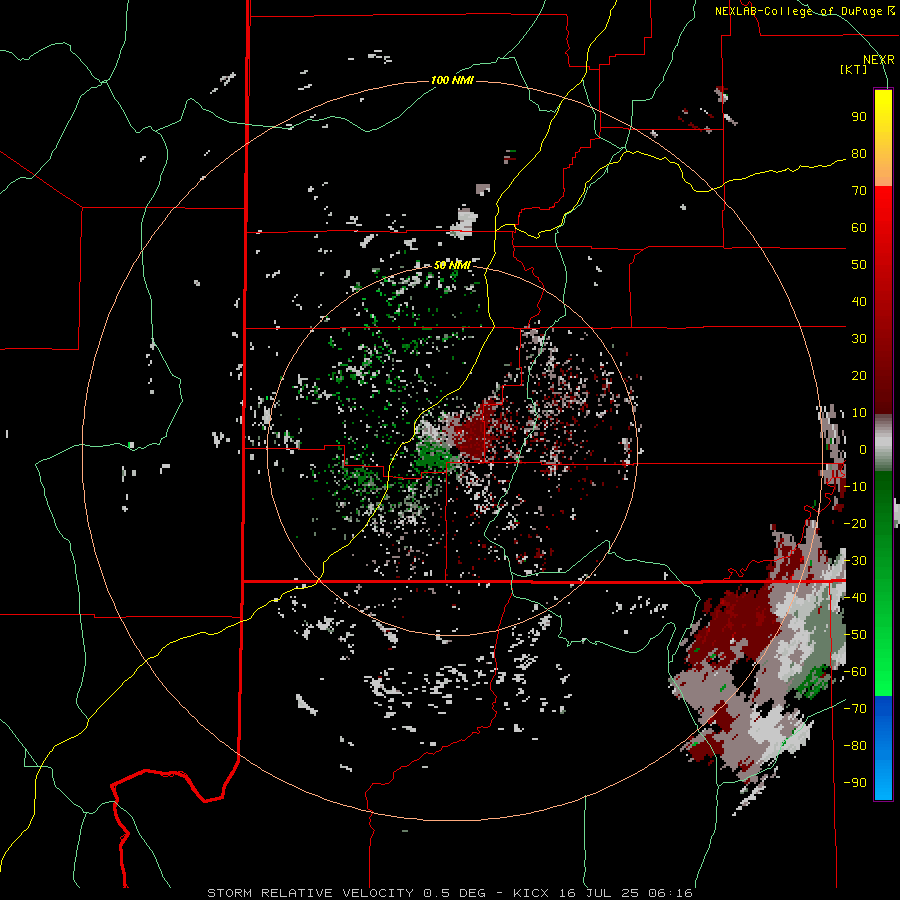
Task: Click the 50 NMI range ring label
Action: pyautogui.click(x=452, y=265)
